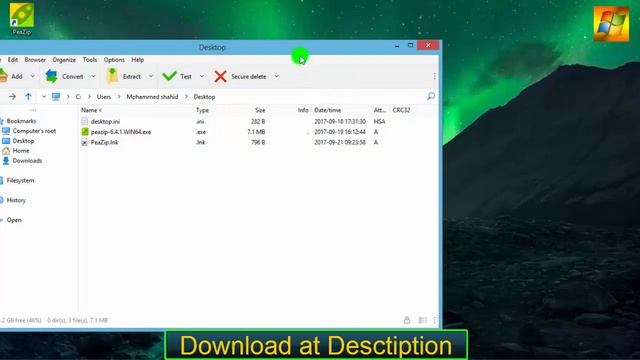
Task: Open the Browser menu
Action: (x=35, y=60)
